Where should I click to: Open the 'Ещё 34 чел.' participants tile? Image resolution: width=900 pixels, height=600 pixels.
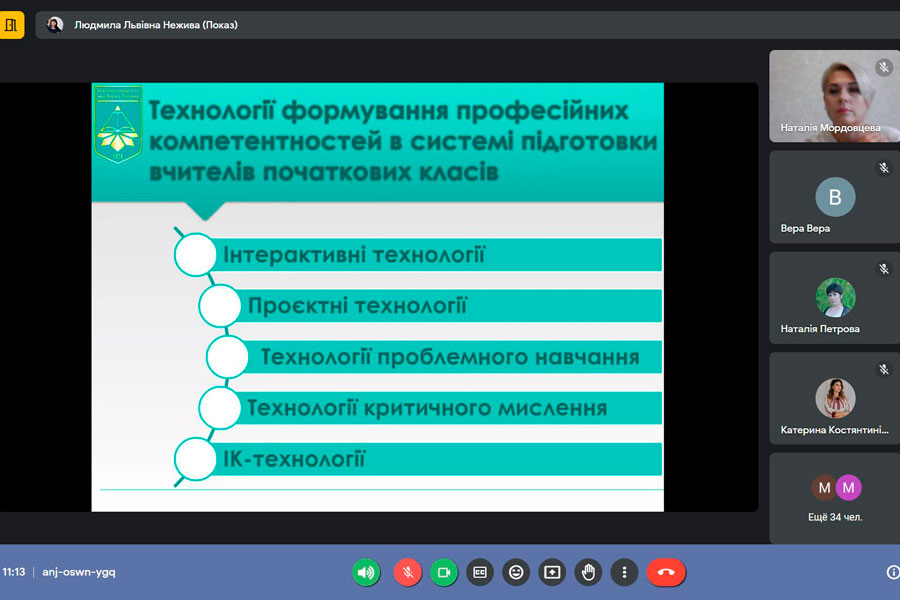pos(835,498)
